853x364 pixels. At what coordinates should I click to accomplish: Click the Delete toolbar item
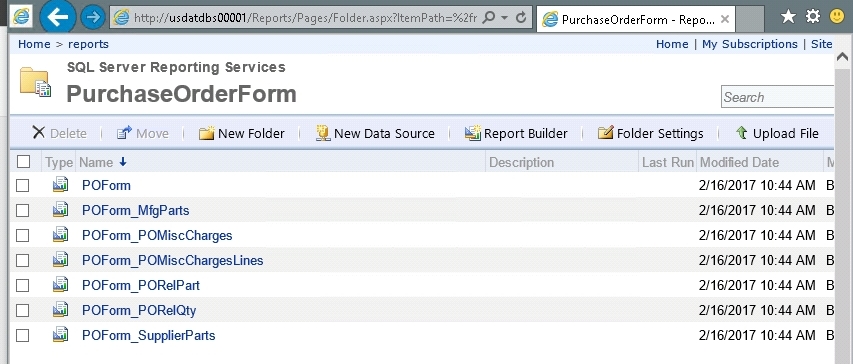(59, 133)
